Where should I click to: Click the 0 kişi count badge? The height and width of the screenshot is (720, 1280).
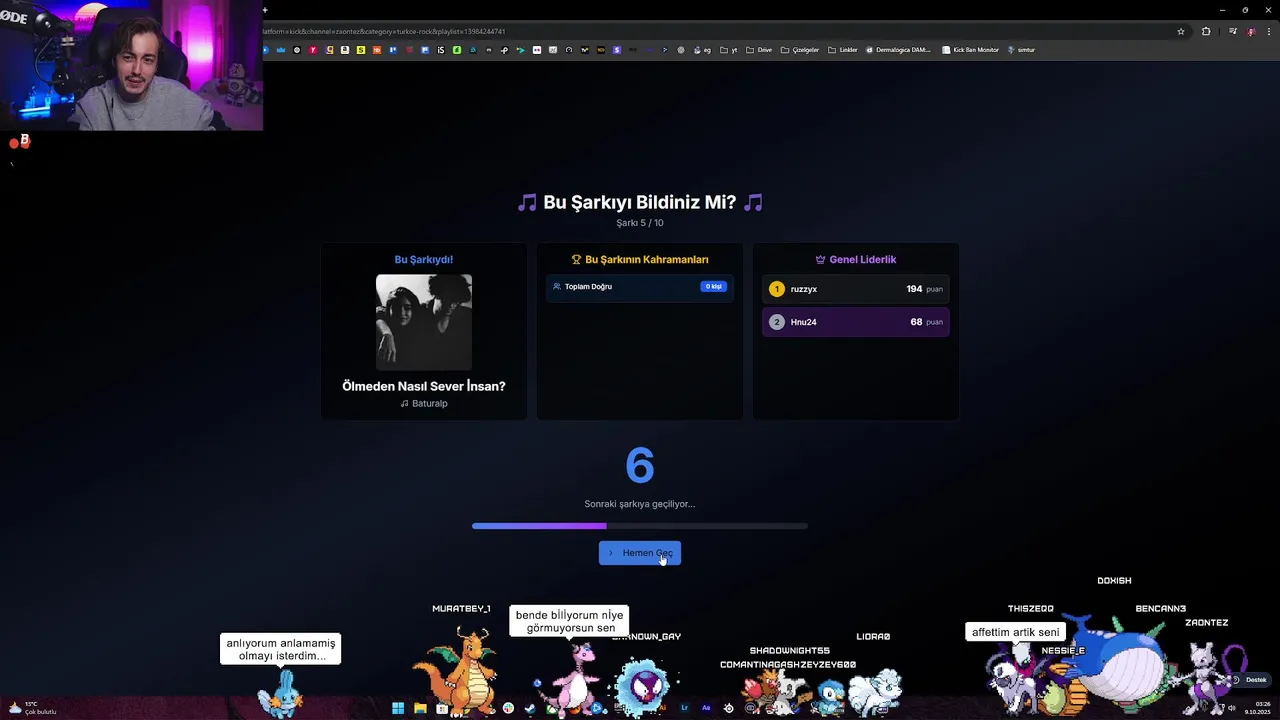(x=714, y=287)
